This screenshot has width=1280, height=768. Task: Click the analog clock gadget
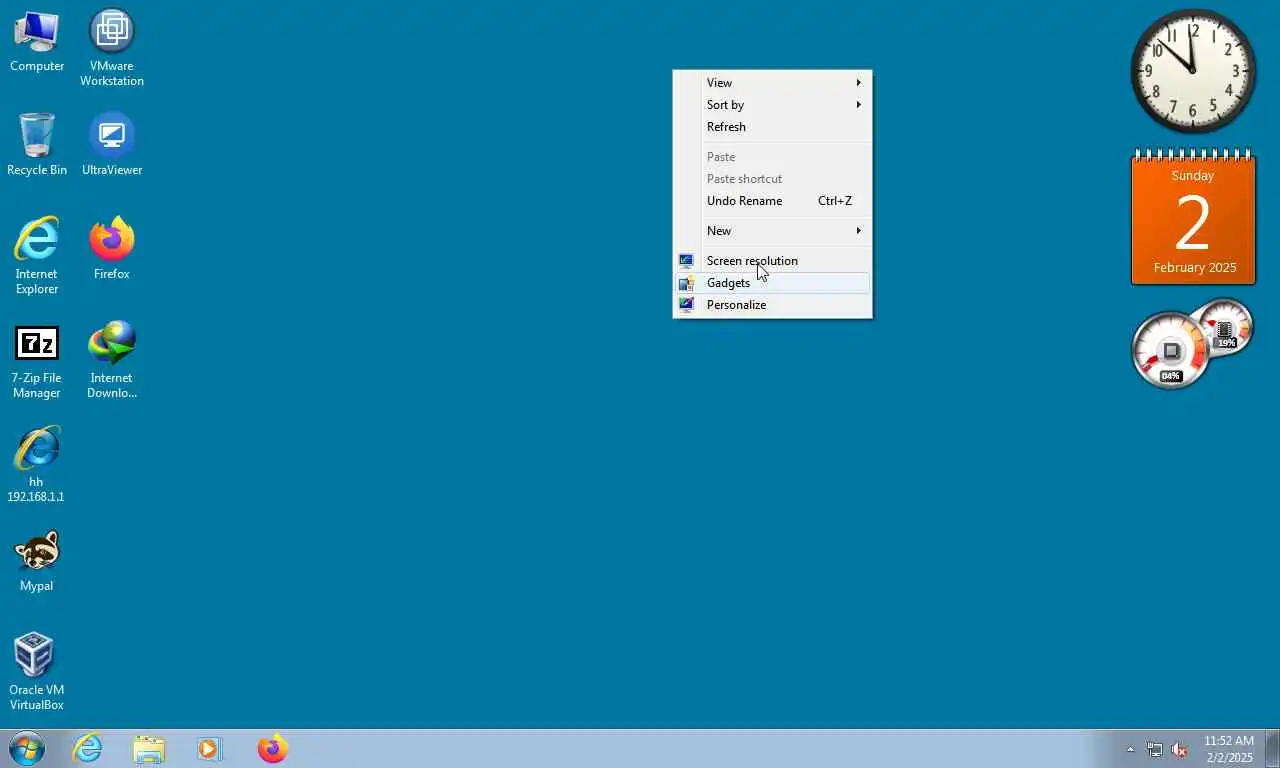point(1193,71)
